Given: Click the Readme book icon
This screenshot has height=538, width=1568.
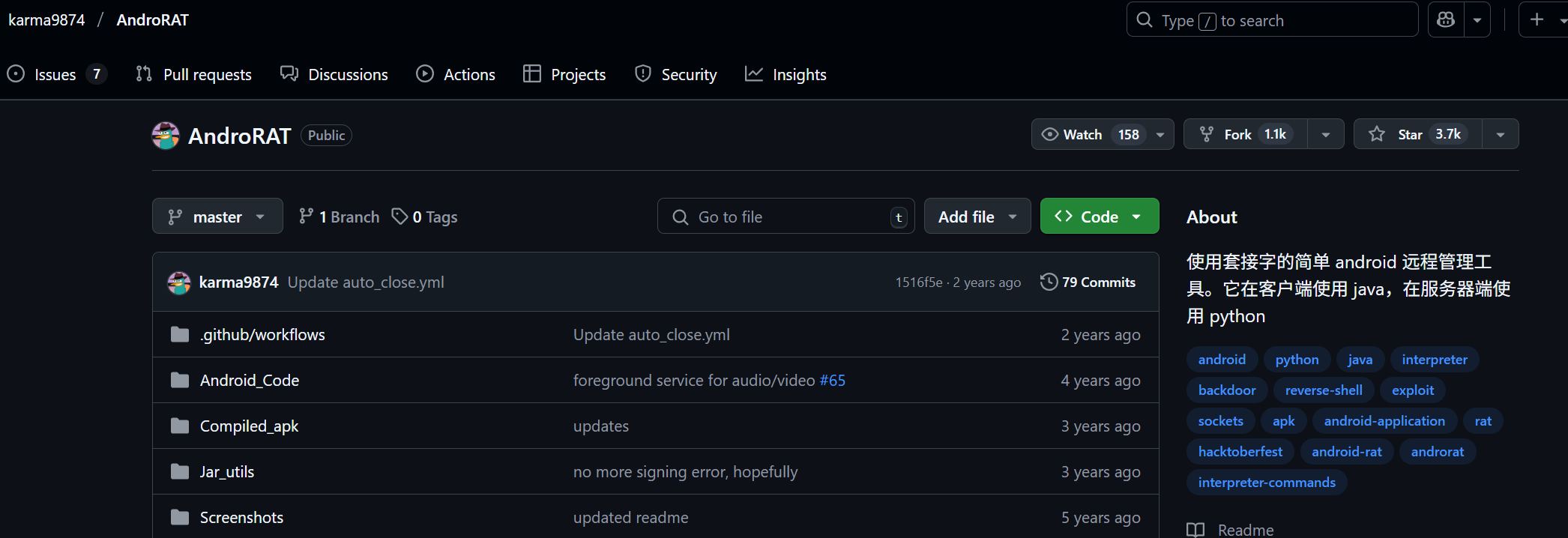Looking at the screenshot, I should tap(1195, 530).
